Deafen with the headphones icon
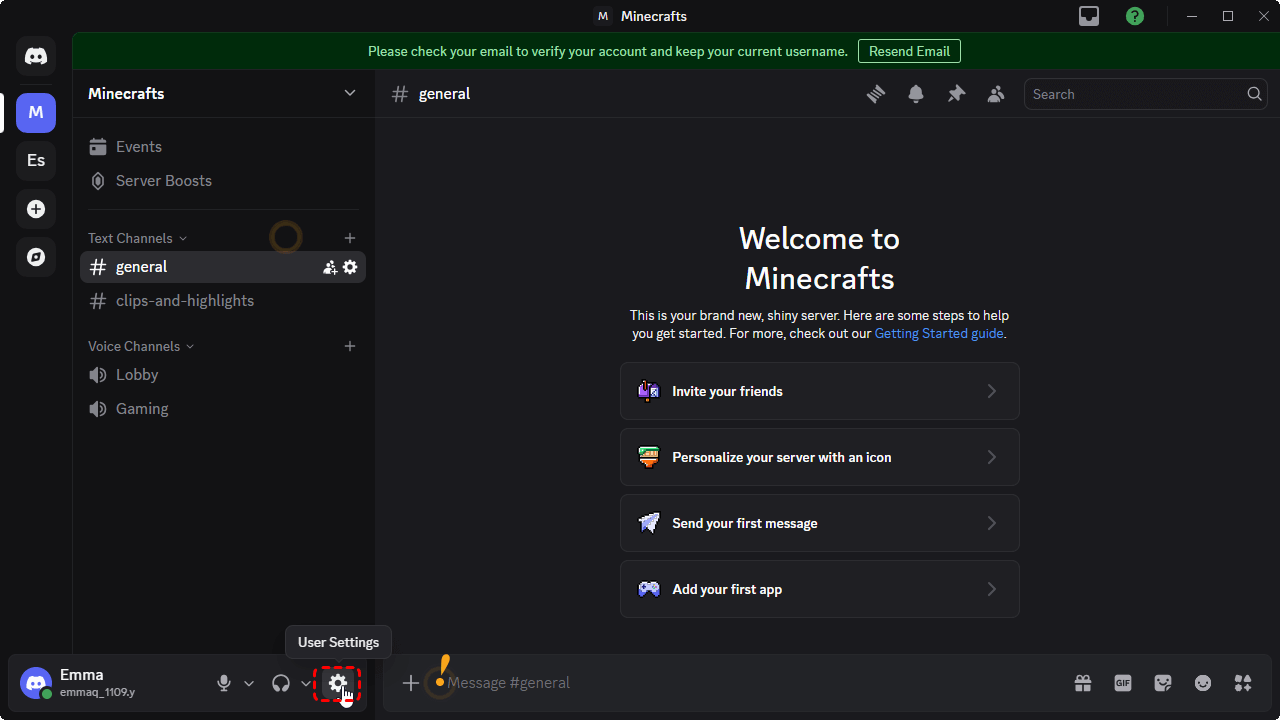The height and width of the screenshot is (720, 1280). coord(281,683)
